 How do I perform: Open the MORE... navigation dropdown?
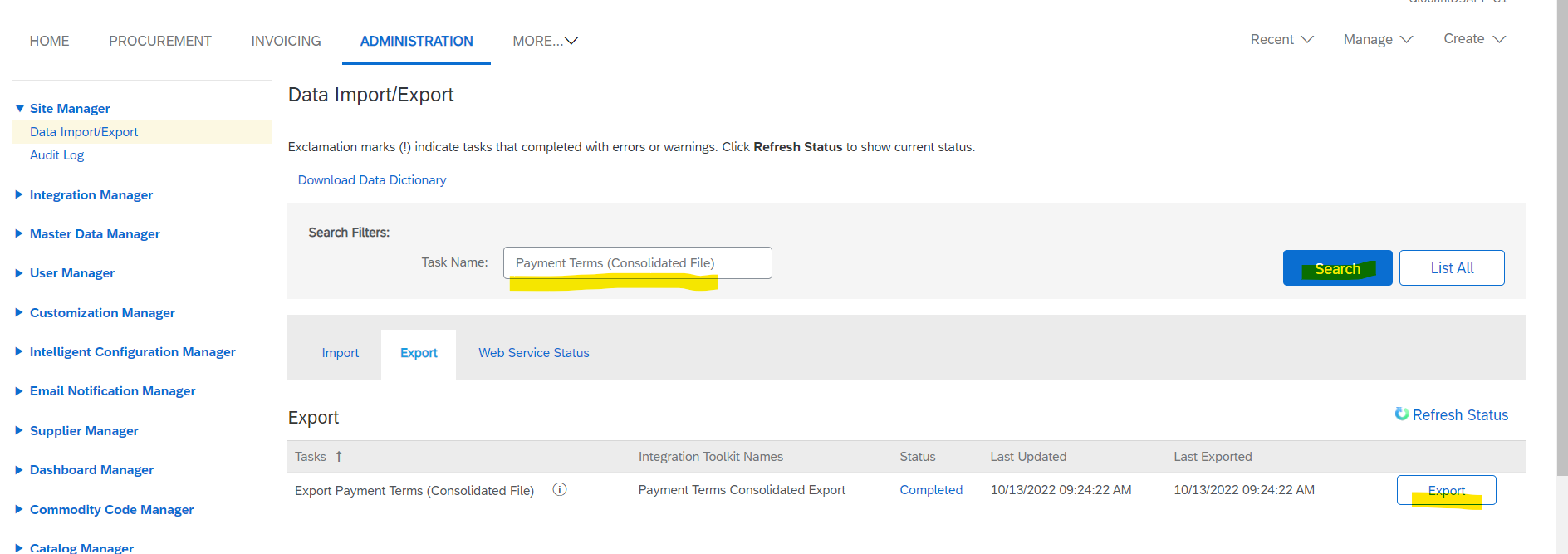click(x=545, y=41)
